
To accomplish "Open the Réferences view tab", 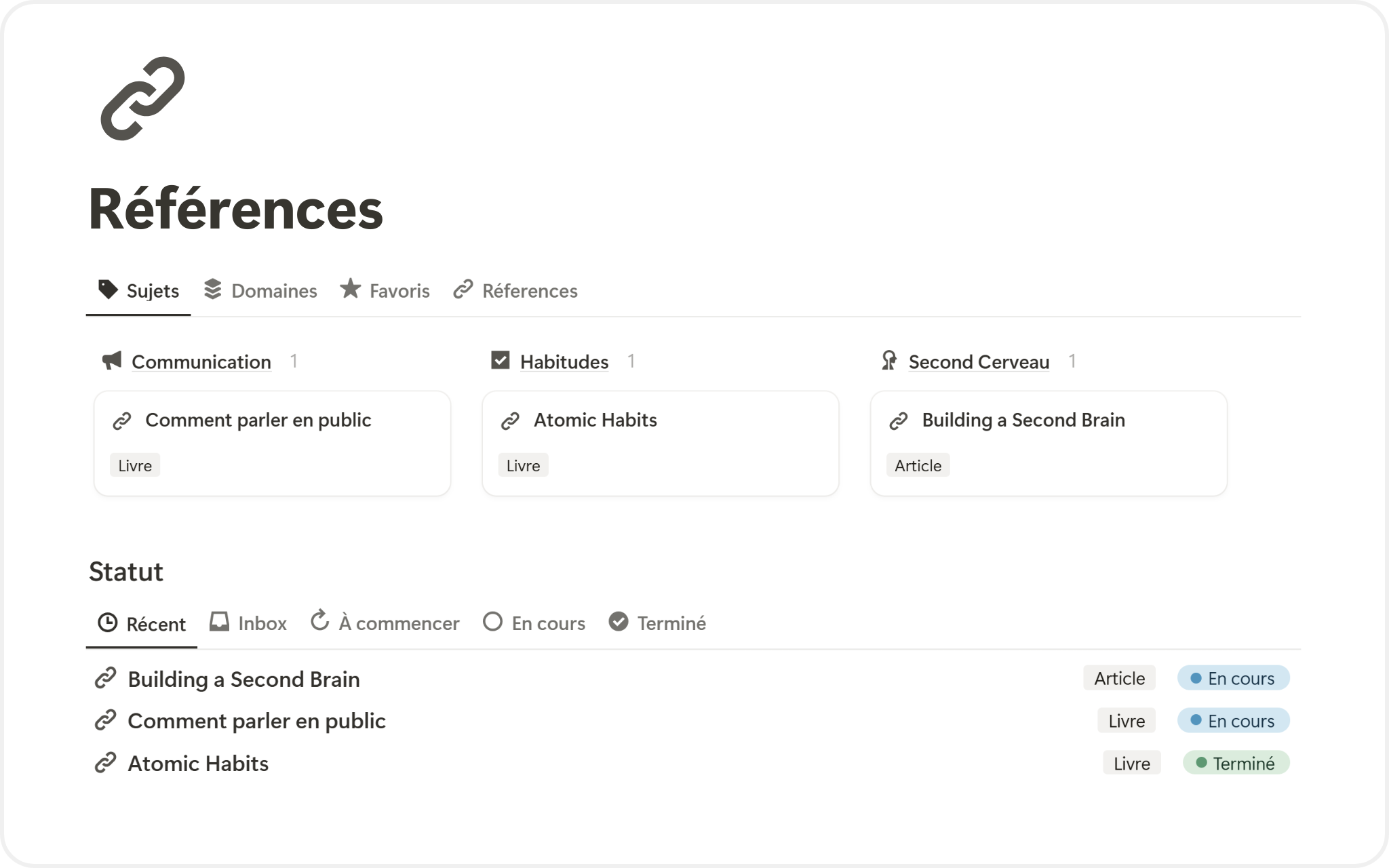I will 515,291.
